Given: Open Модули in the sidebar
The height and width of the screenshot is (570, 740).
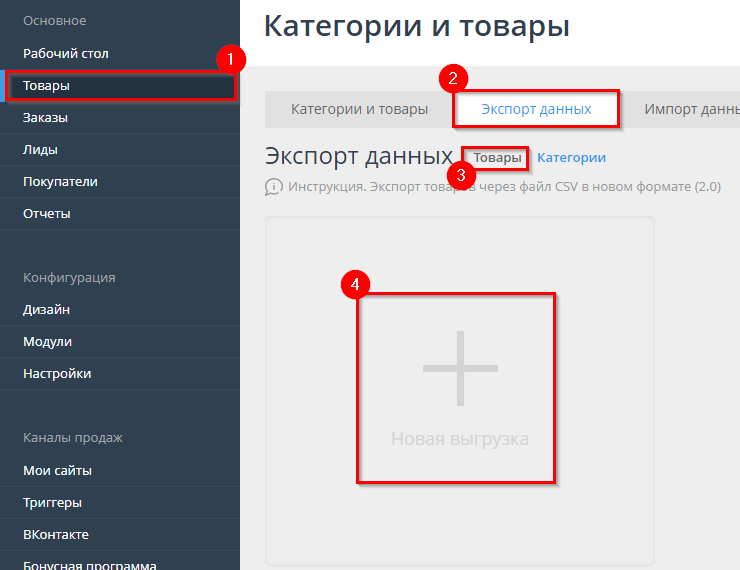Looking at the screenshot, I should [x=47, y=342].
